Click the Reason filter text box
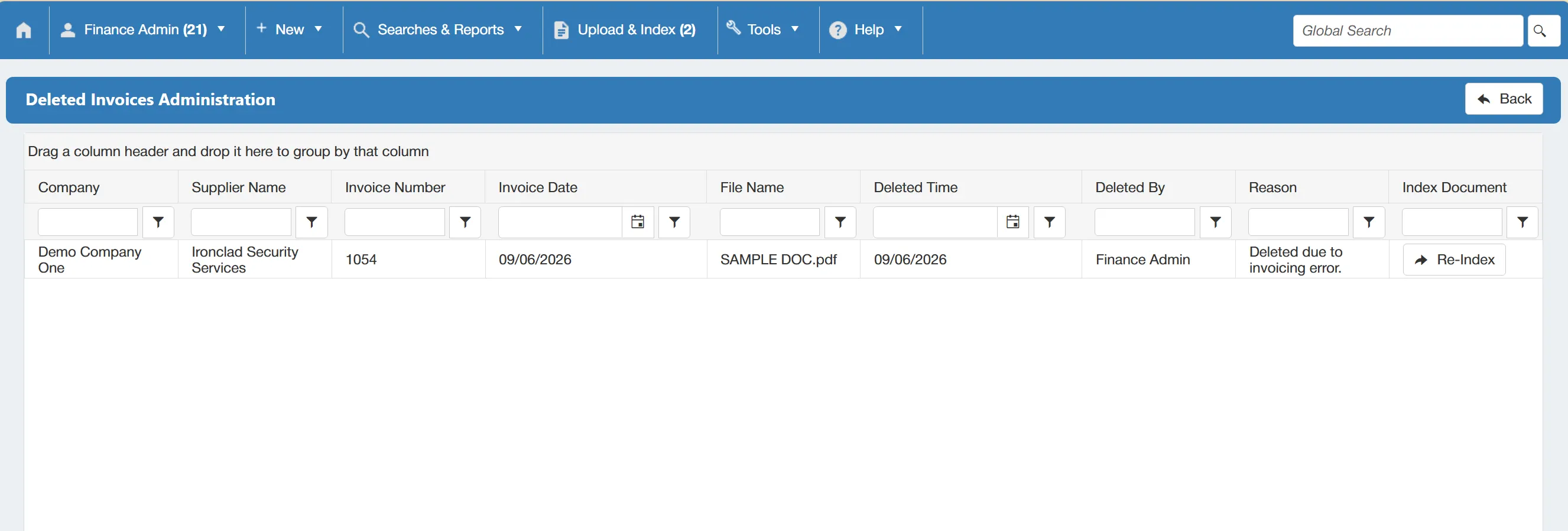The height and width of the screenshot is (531, 1568). pos(1298,222)
